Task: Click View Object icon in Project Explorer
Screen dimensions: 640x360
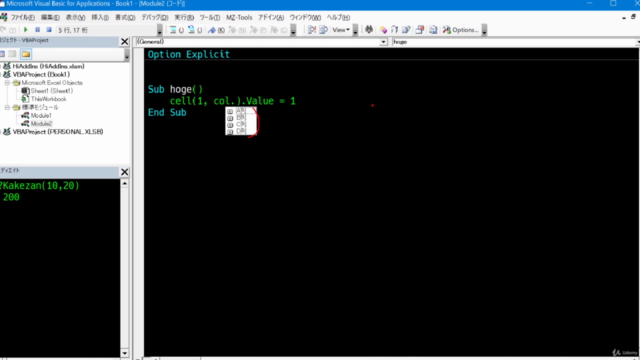Action: [x=13, y=54]
